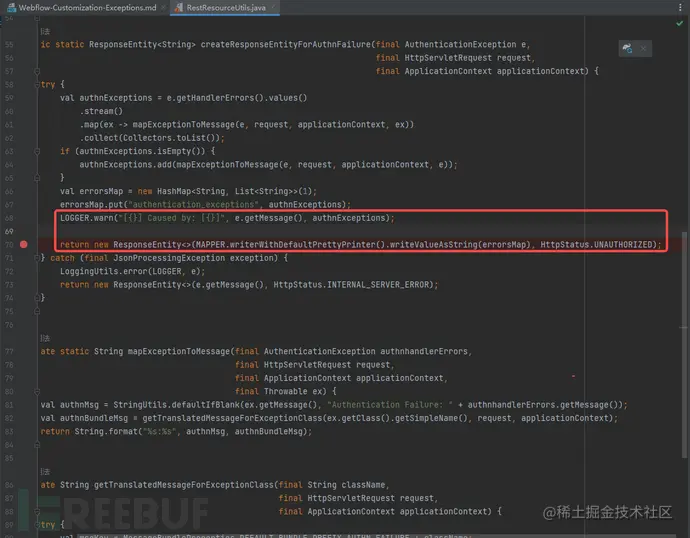Click LOGGER.warn on line 68
The width and height of the screenshot is (690, 538).
[86, 218]
